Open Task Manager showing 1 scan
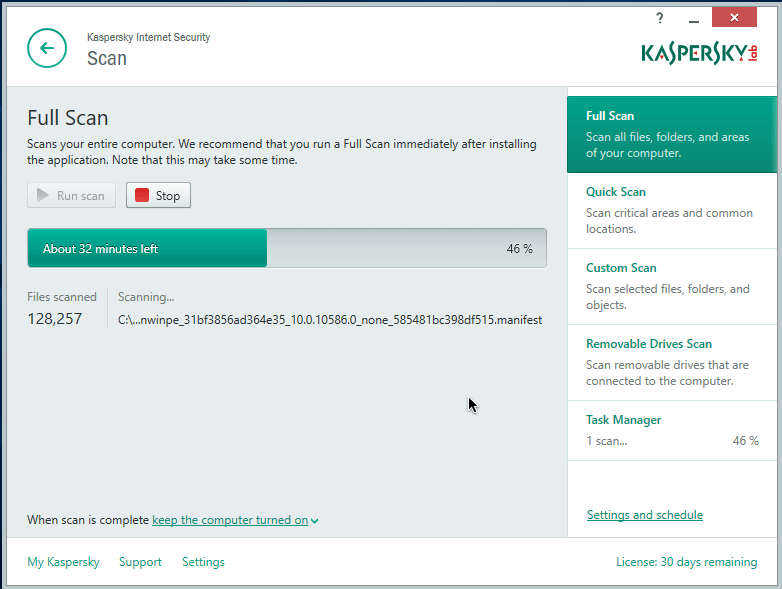The height and width of the screenshot is (589, 782). coord(672,430)
